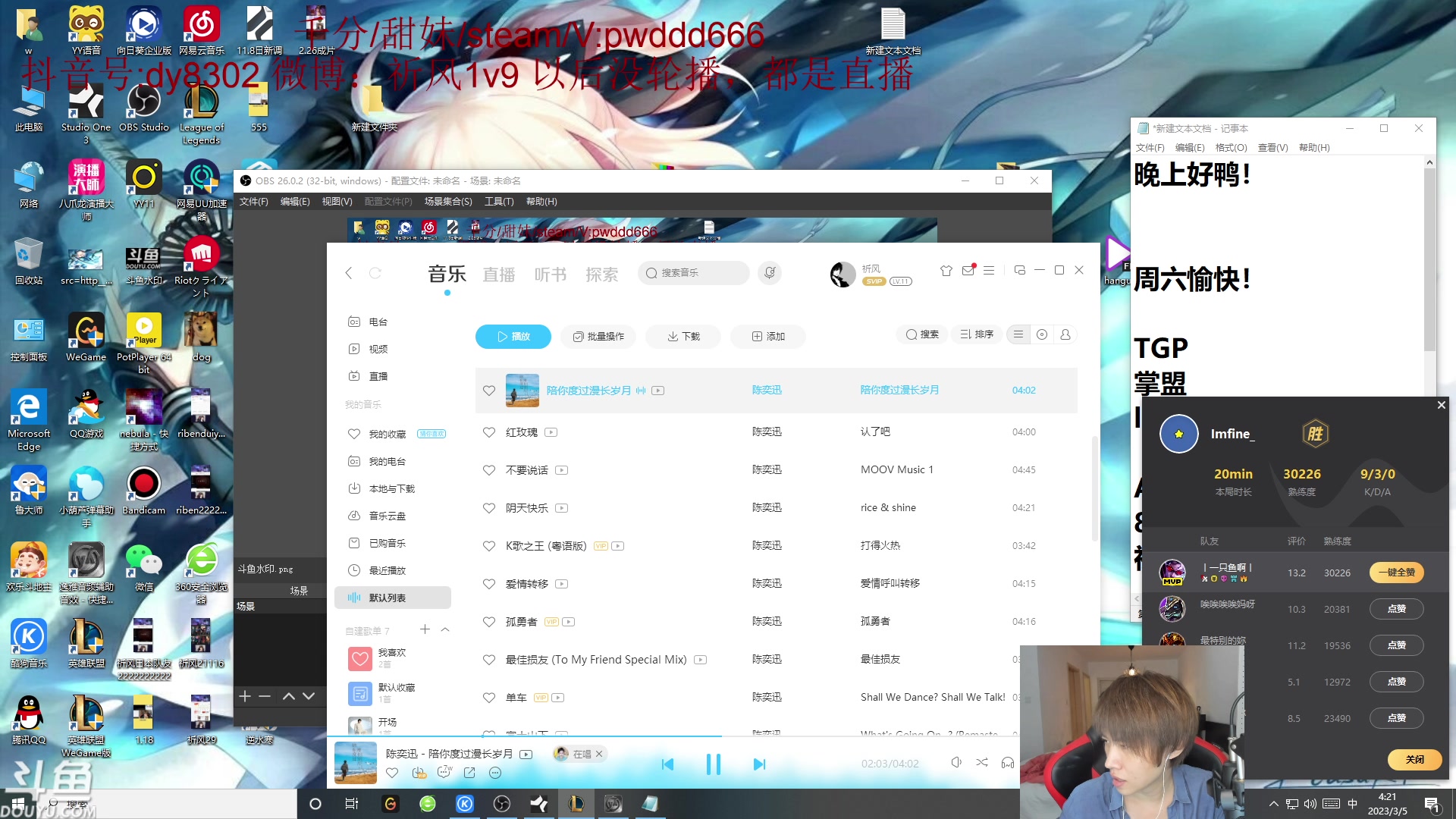Add new playlist plus icon
Image resolution: width=1456 pixels, height=819 pixels.
click(x=425, y=629)
